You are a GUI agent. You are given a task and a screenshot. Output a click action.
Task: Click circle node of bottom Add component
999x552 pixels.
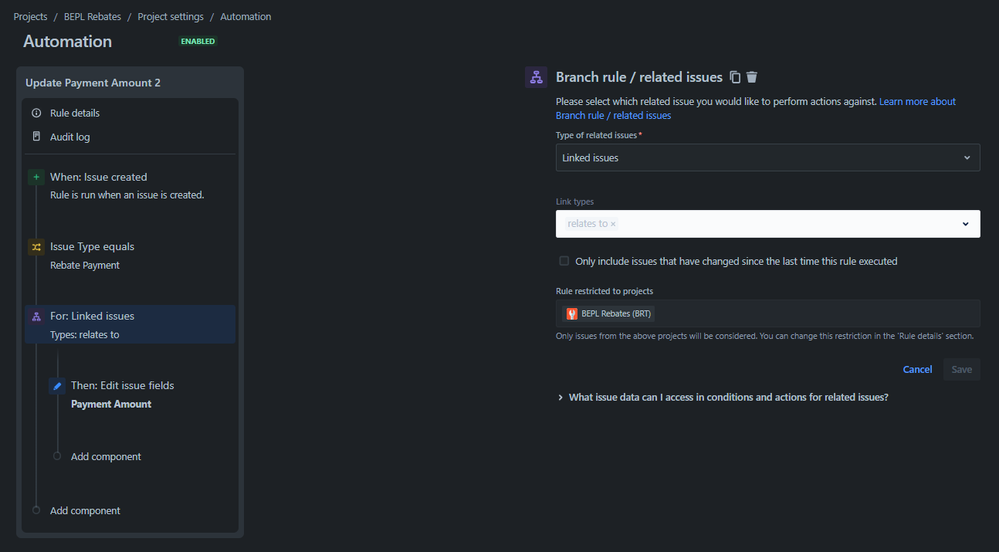coord(36,510)
